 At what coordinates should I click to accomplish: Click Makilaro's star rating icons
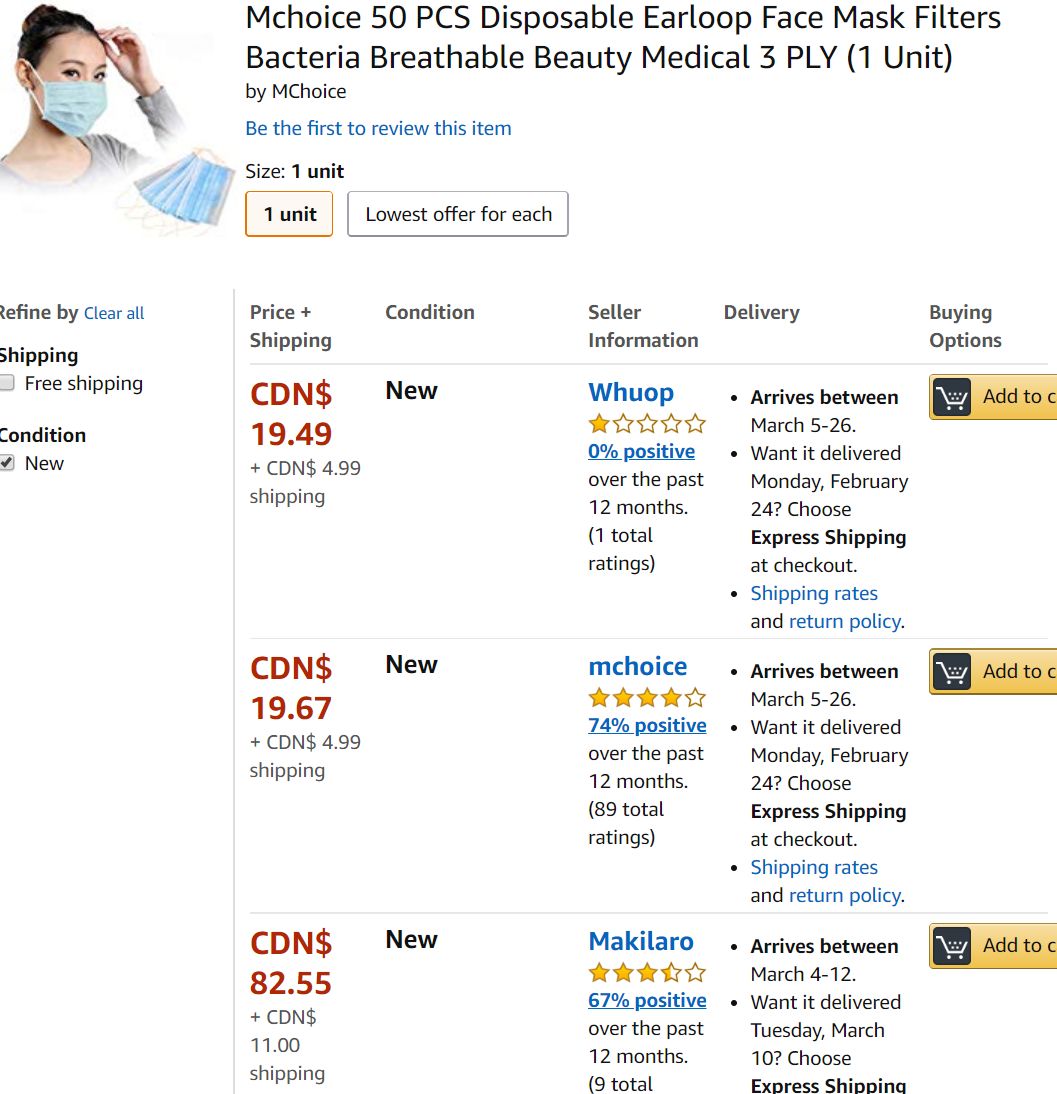647,972
